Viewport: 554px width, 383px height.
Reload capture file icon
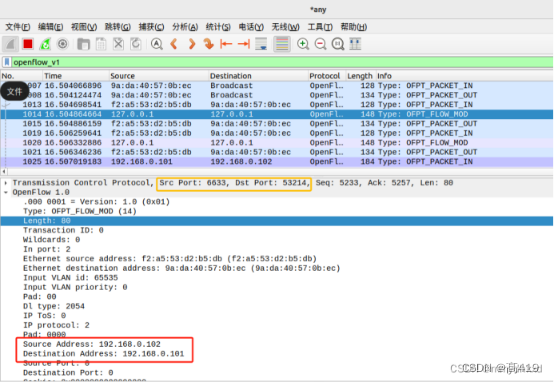click(x=136, y=44)
